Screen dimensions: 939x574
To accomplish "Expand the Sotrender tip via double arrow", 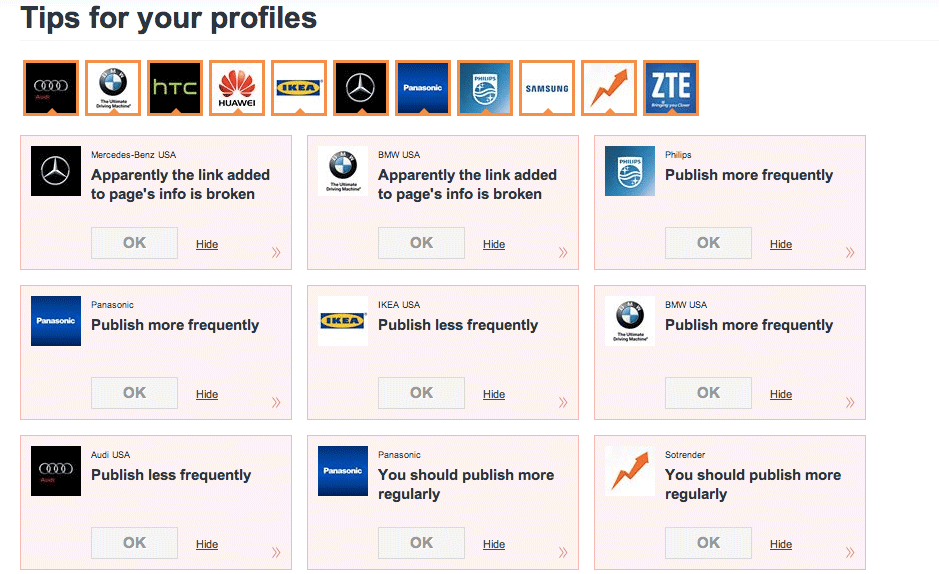I will 850,553.
